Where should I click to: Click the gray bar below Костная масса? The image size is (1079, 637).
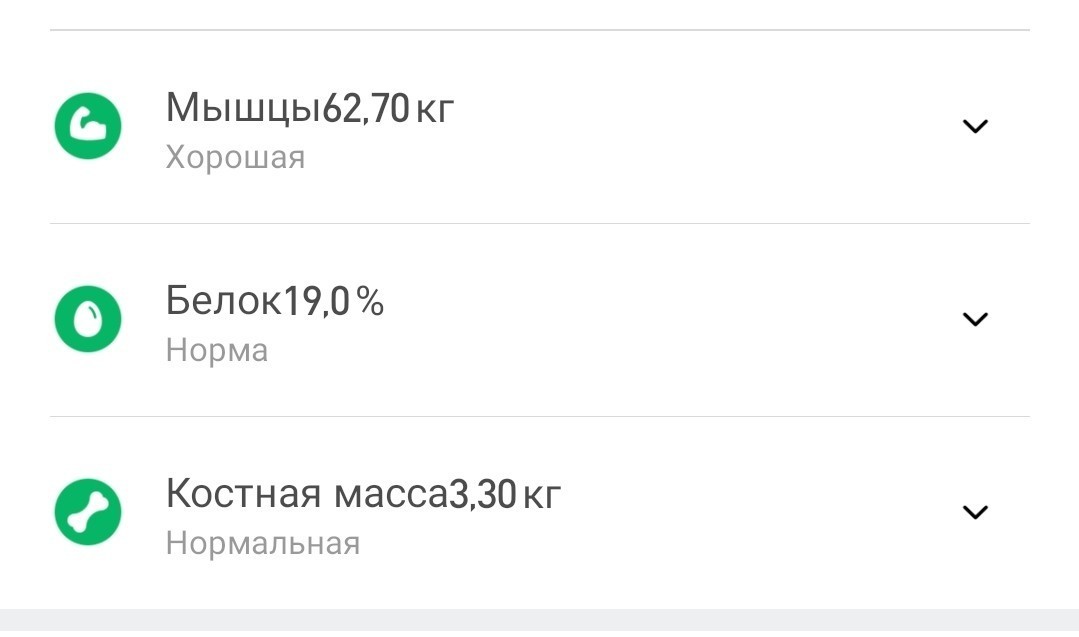(x=540, y=622)
